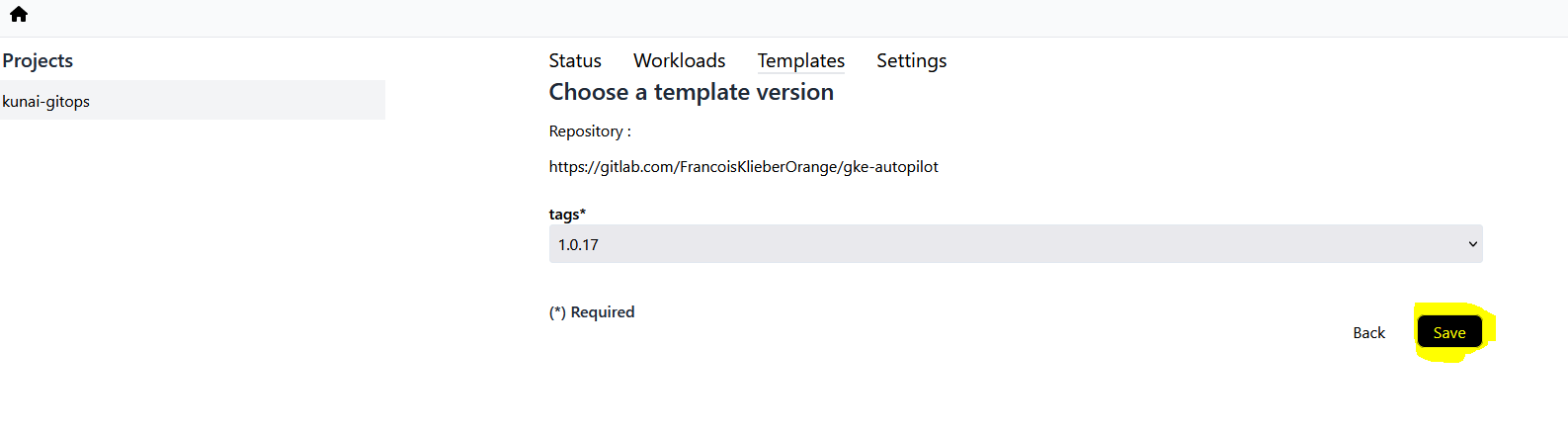
Task: Click the gke-autopilot repository URL
Action: pyautogui.click(x=744, y=166)
